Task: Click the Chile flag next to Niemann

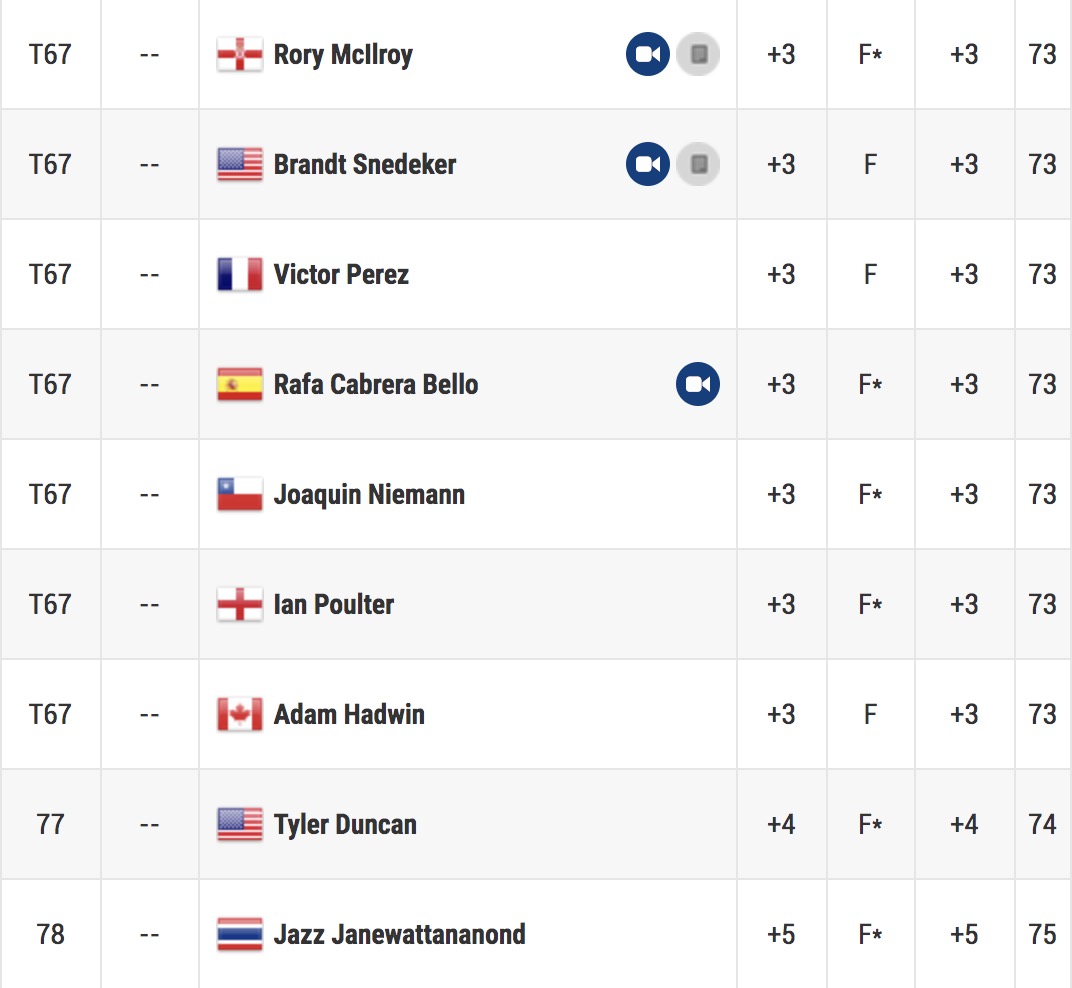Action: pos(239,494)
